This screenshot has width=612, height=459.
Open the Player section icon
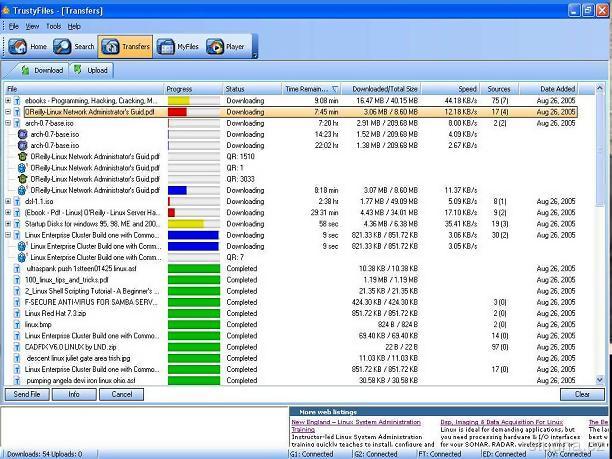213,46
